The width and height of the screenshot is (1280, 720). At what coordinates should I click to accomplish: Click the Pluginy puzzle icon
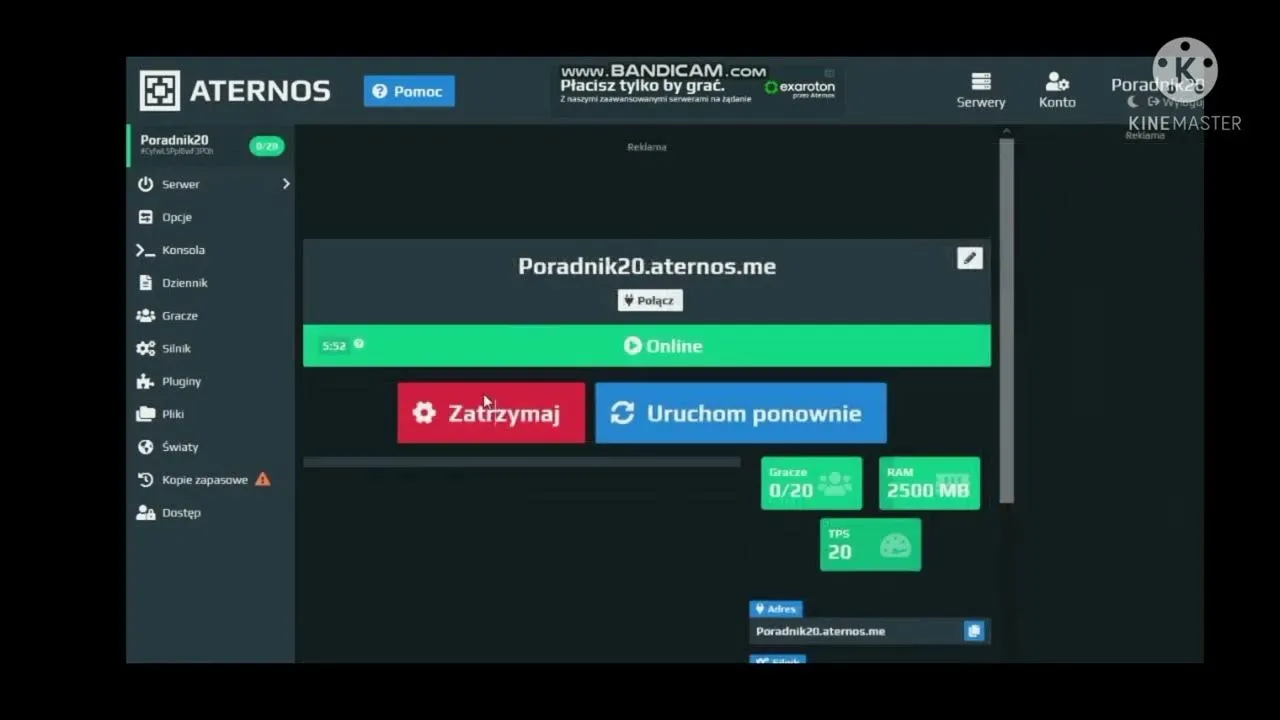click(x=146, y=381)
